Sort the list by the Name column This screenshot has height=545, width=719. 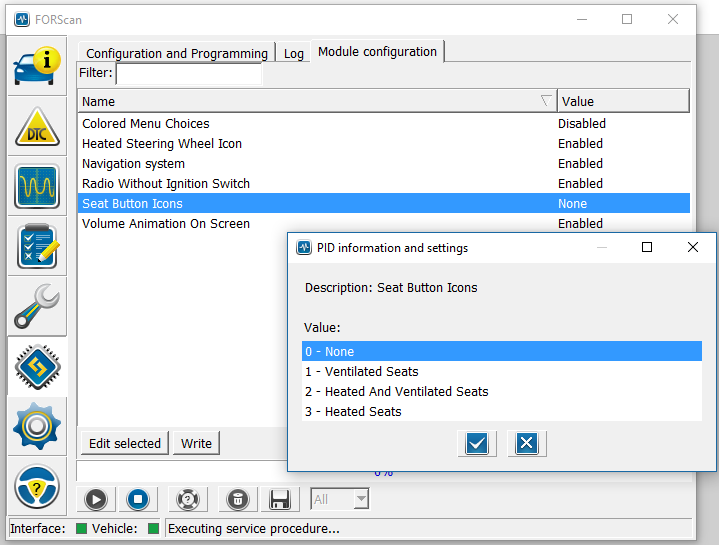(317, 101)
